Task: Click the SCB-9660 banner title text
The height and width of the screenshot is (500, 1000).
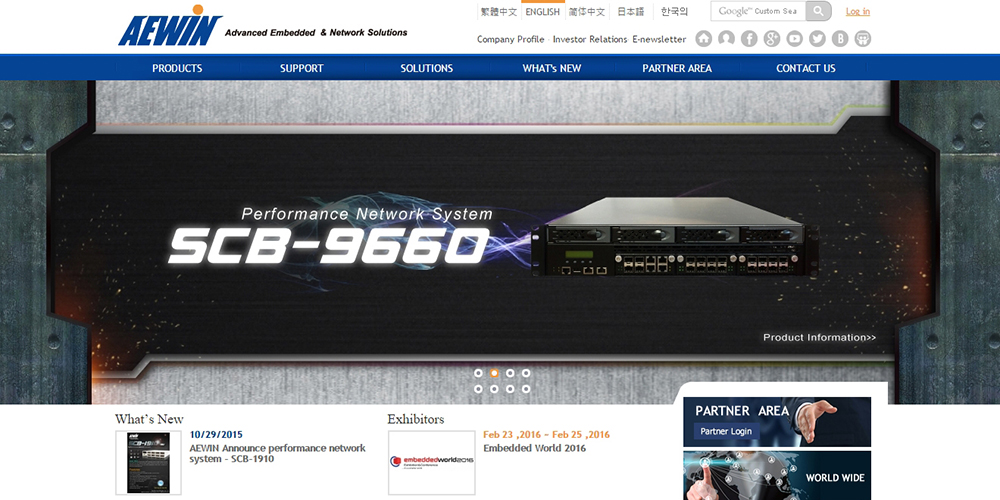Action: [x=330, y=246]
